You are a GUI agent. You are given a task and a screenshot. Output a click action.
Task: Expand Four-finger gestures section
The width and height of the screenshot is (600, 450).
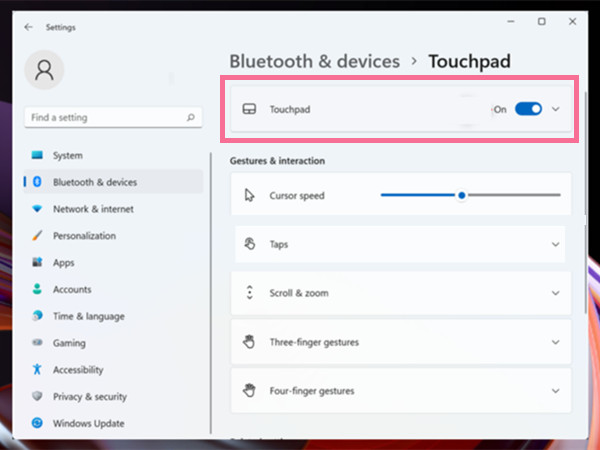coord(556,391)
